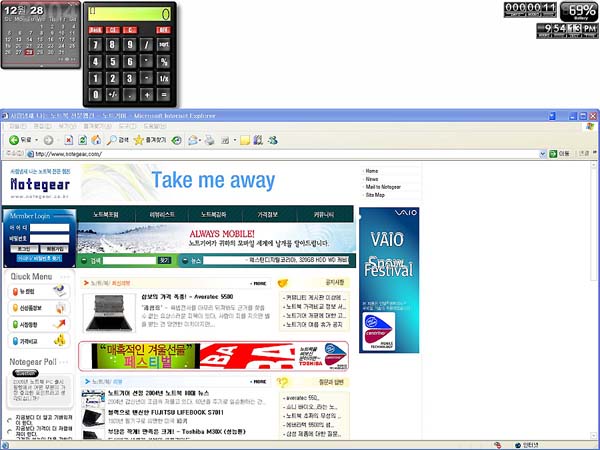
Task: Click the red Back key on the calculator
Action: 95,30
